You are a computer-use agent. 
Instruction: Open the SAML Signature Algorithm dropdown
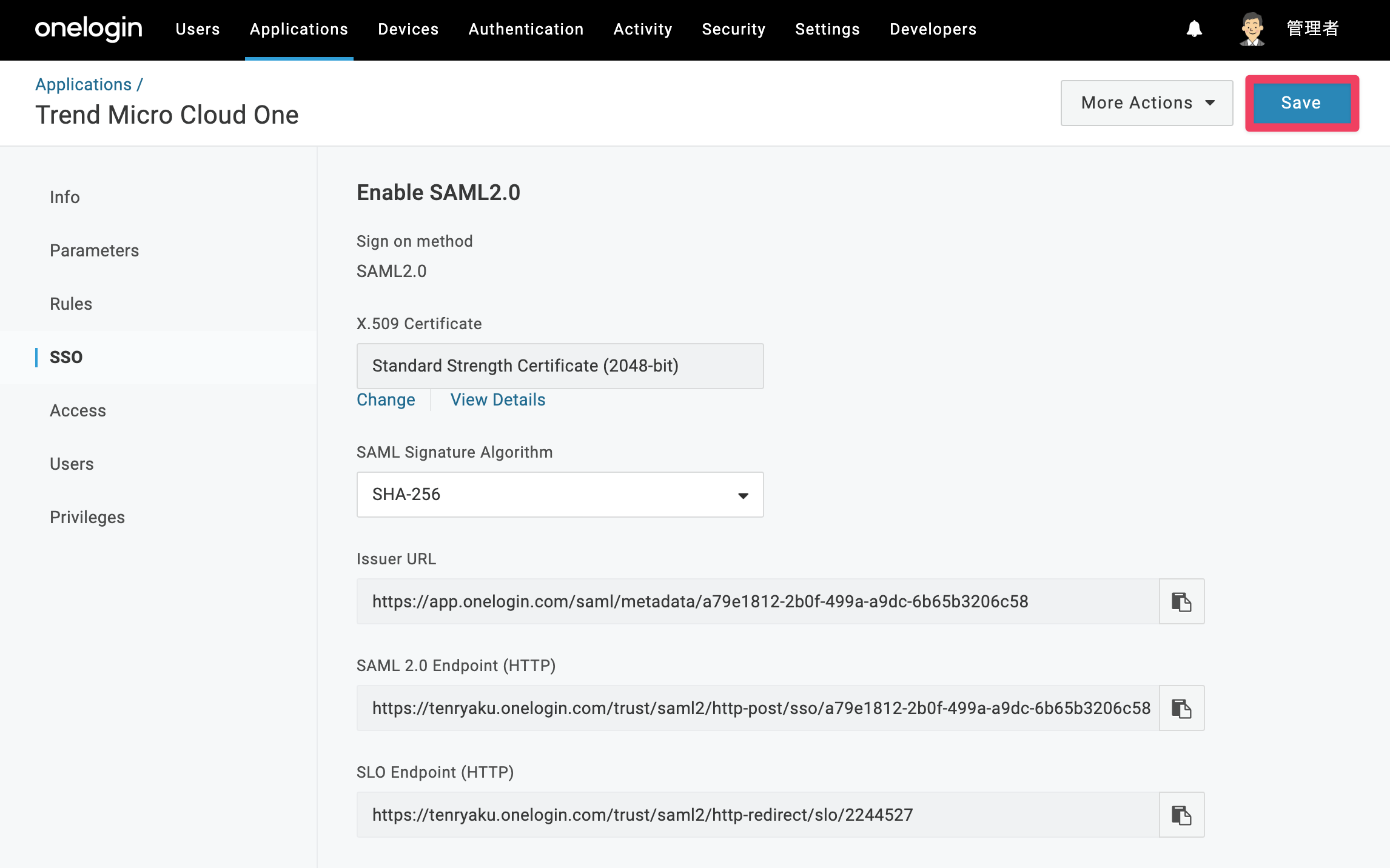[x=560, y=495]
